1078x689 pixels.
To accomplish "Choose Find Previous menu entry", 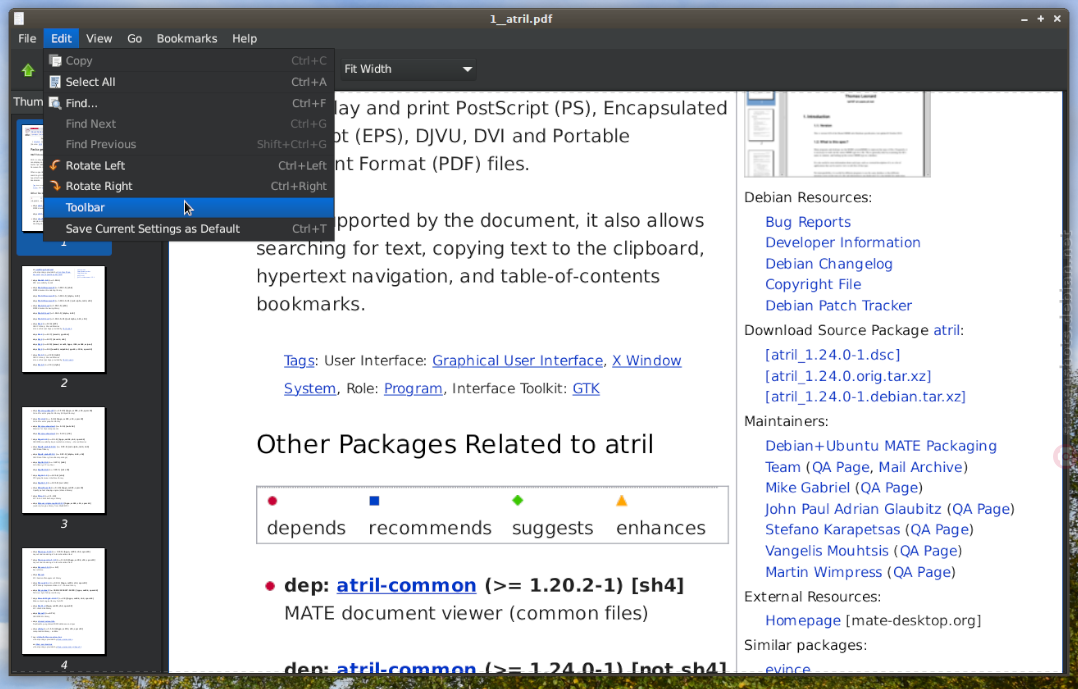I will (188, 144).
